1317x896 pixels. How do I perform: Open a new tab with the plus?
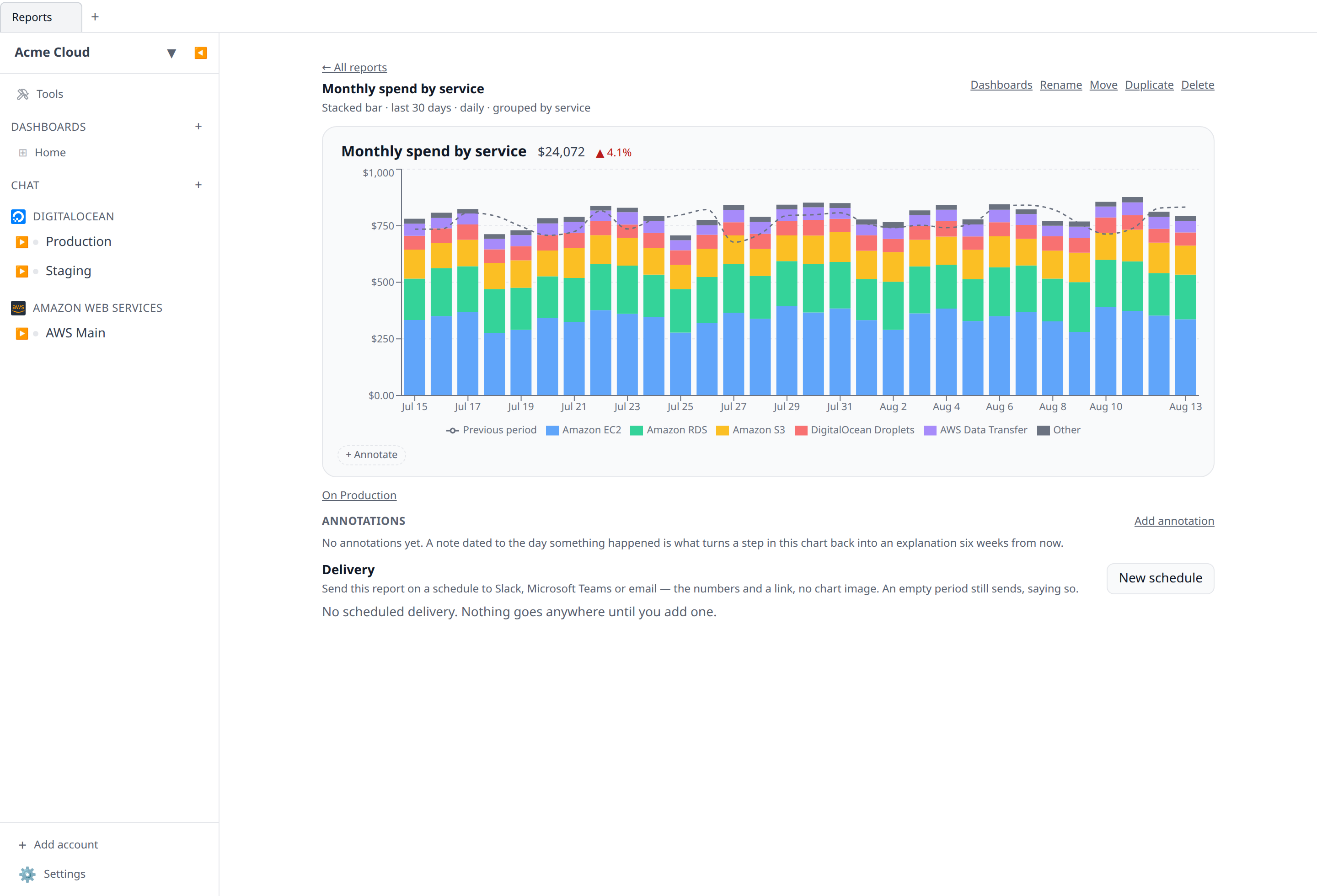[x=95, y=17]
